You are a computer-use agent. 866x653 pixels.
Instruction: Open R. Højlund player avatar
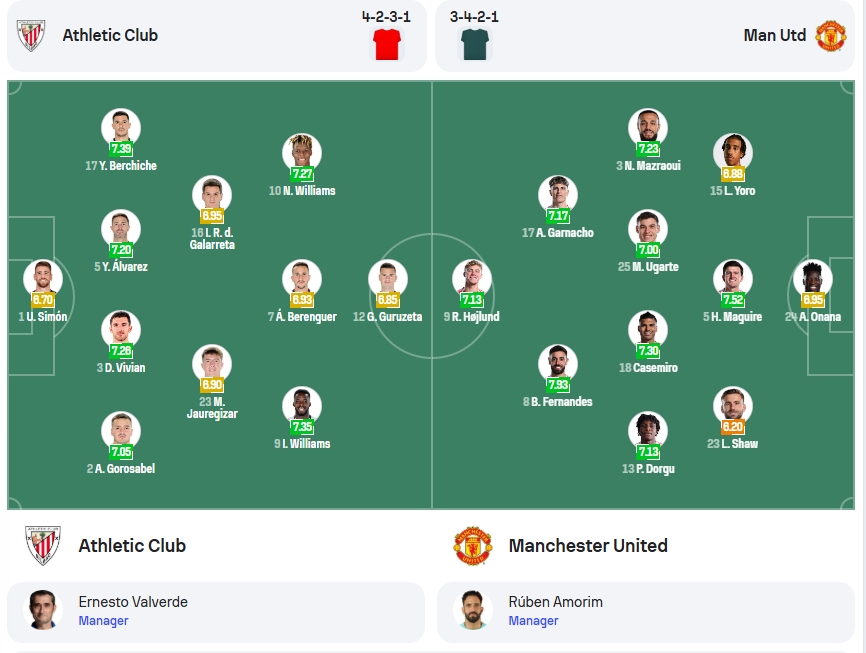(472, 279)
